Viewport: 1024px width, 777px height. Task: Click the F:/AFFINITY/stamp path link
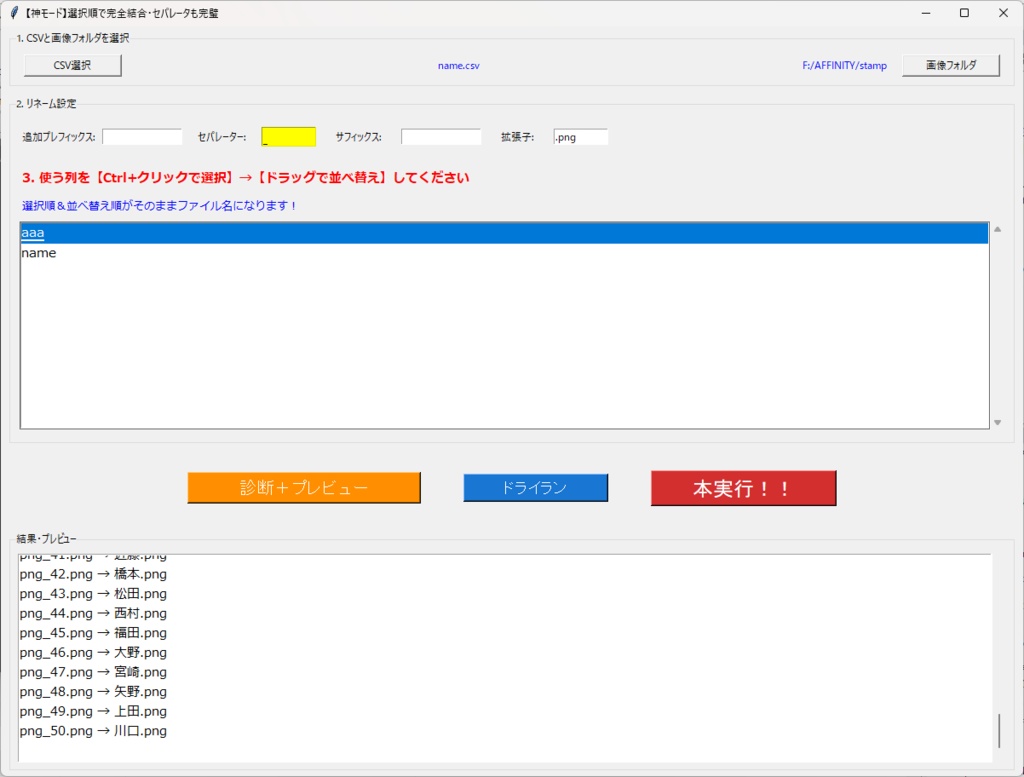coord(843,64)
